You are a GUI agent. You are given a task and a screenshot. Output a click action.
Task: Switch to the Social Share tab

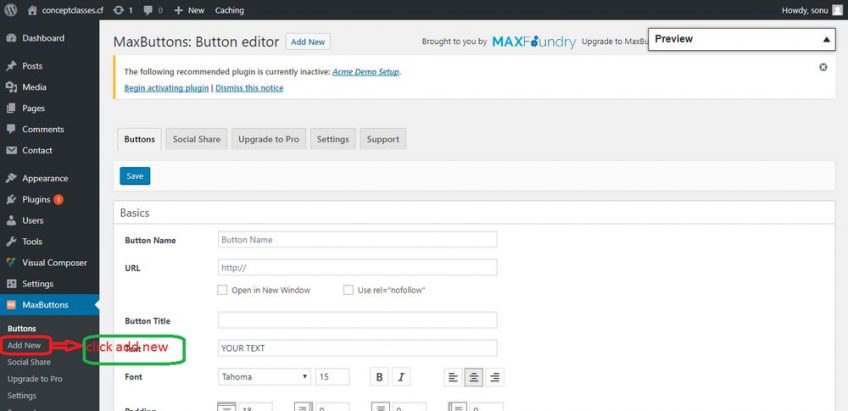click(196, 139)
